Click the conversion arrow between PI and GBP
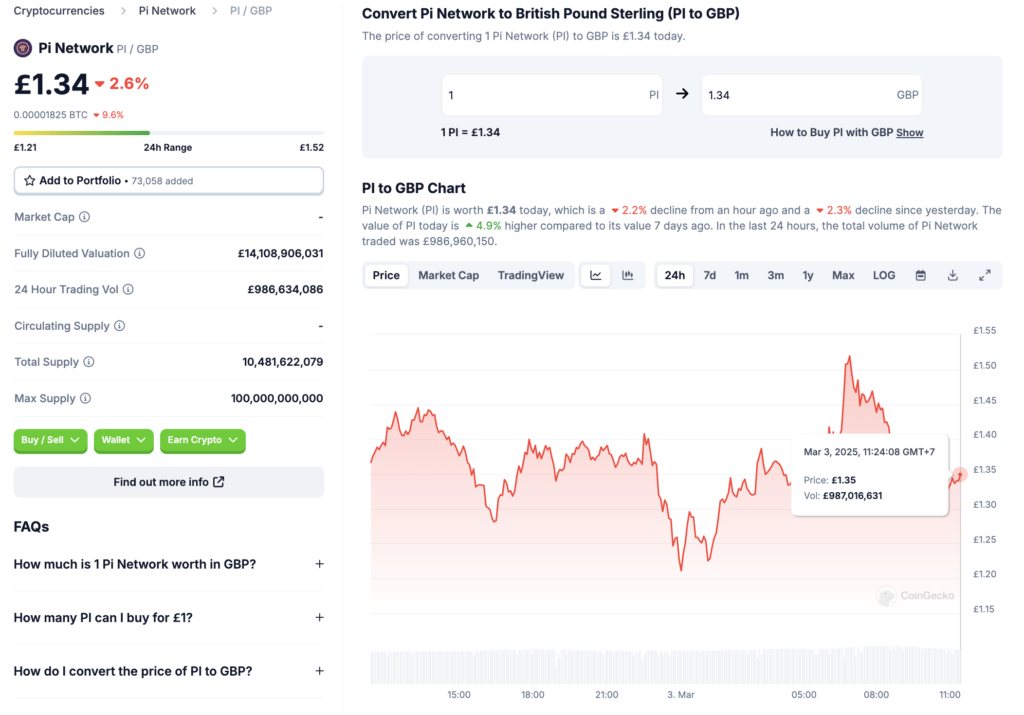This screenshot has height=715, width=1024. [682, 94]
